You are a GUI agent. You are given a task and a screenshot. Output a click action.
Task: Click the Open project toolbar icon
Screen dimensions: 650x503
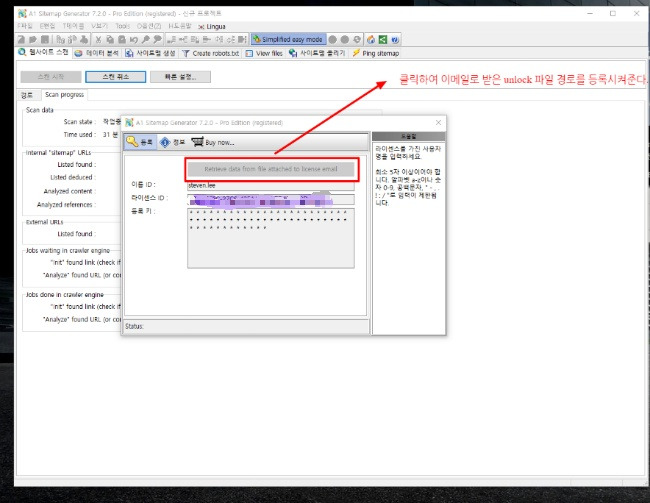coord(33,39)
